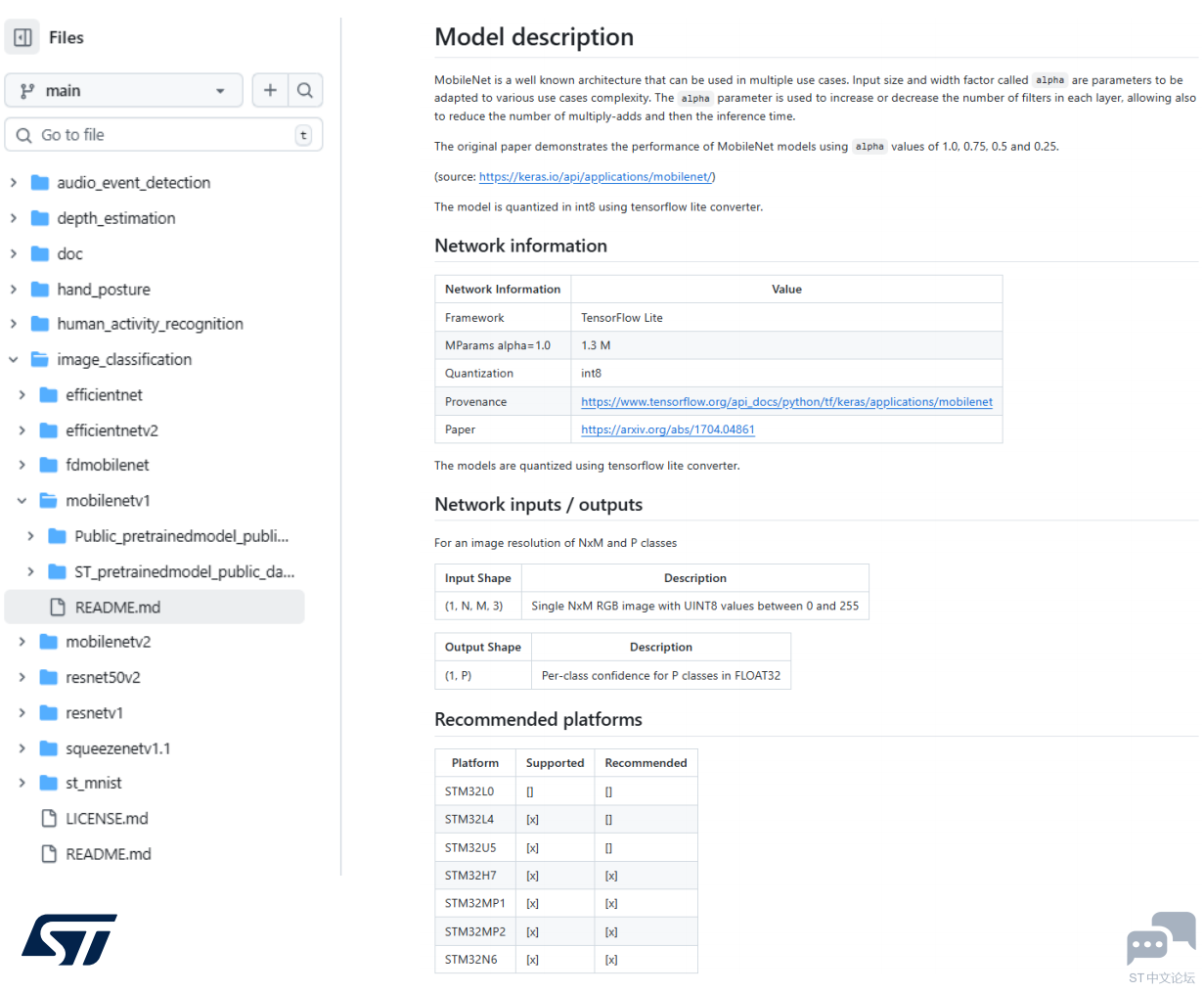Screen dimensions: 1204x993
Task: Select the open mobilenetv1 folder icon
Action: [x=49, y=500]
